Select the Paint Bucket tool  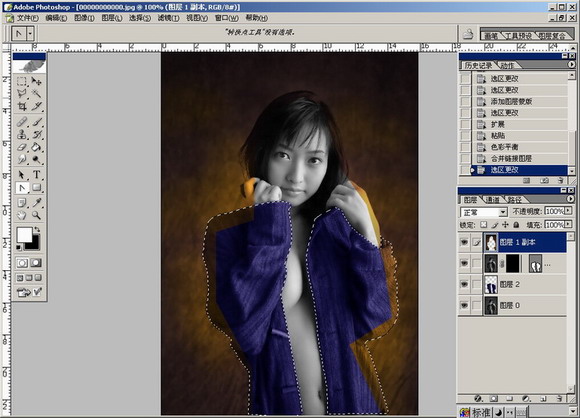point(36,147)
